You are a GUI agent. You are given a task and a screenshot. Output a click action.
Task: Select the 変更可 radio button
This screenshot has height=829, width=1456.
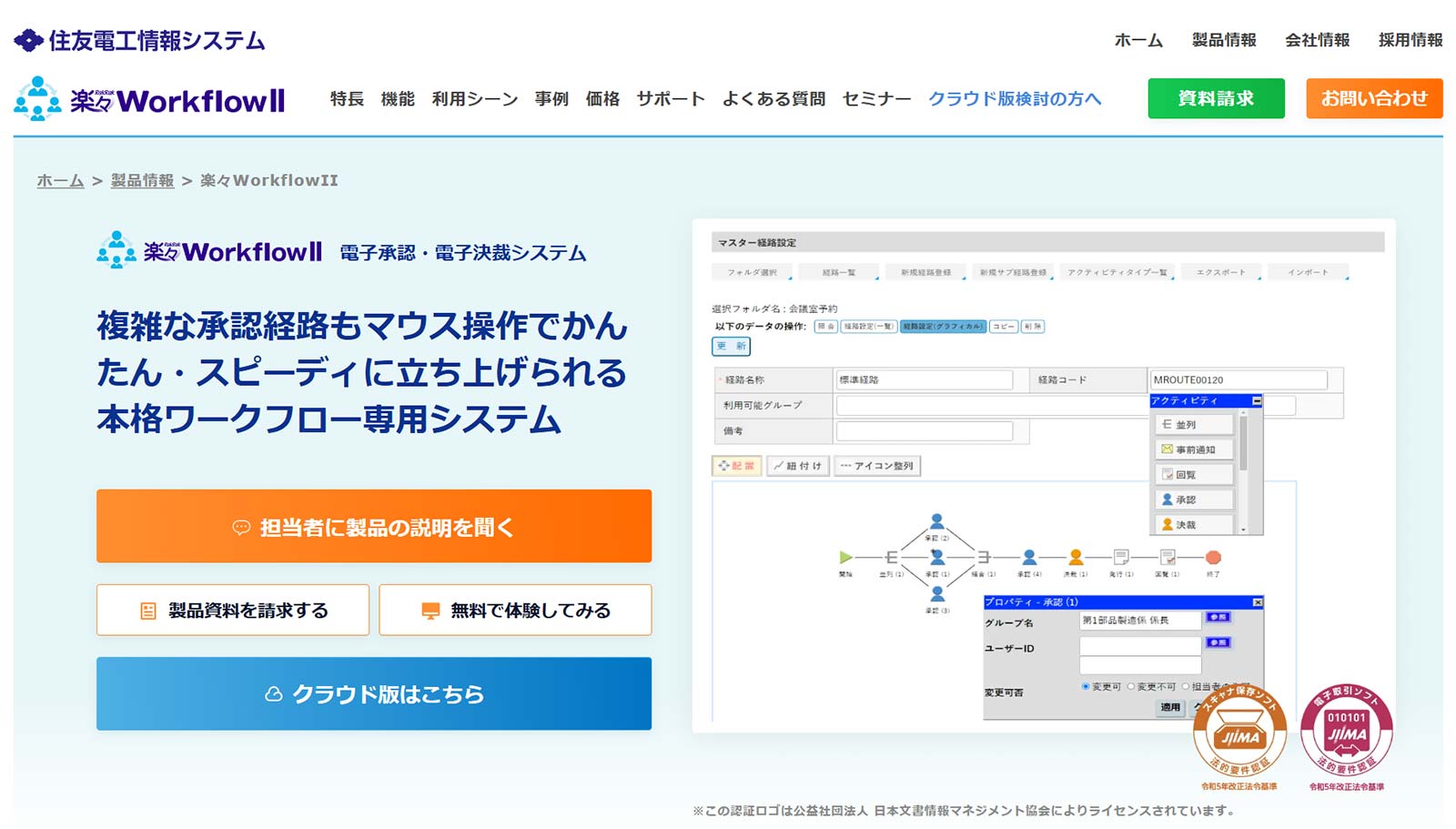tap(1086, 686)
